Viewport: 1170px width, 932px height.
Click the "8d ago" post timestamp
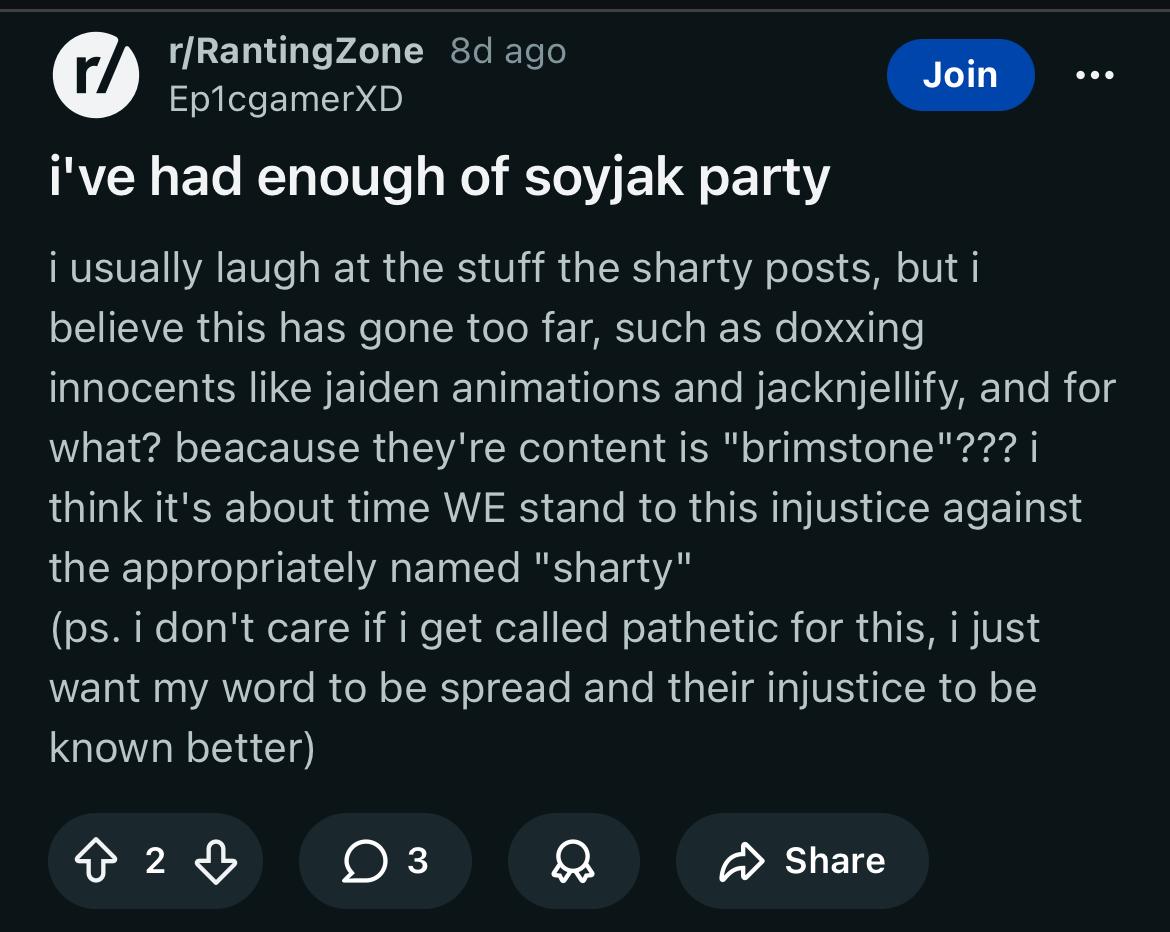(x=508, y=51)
